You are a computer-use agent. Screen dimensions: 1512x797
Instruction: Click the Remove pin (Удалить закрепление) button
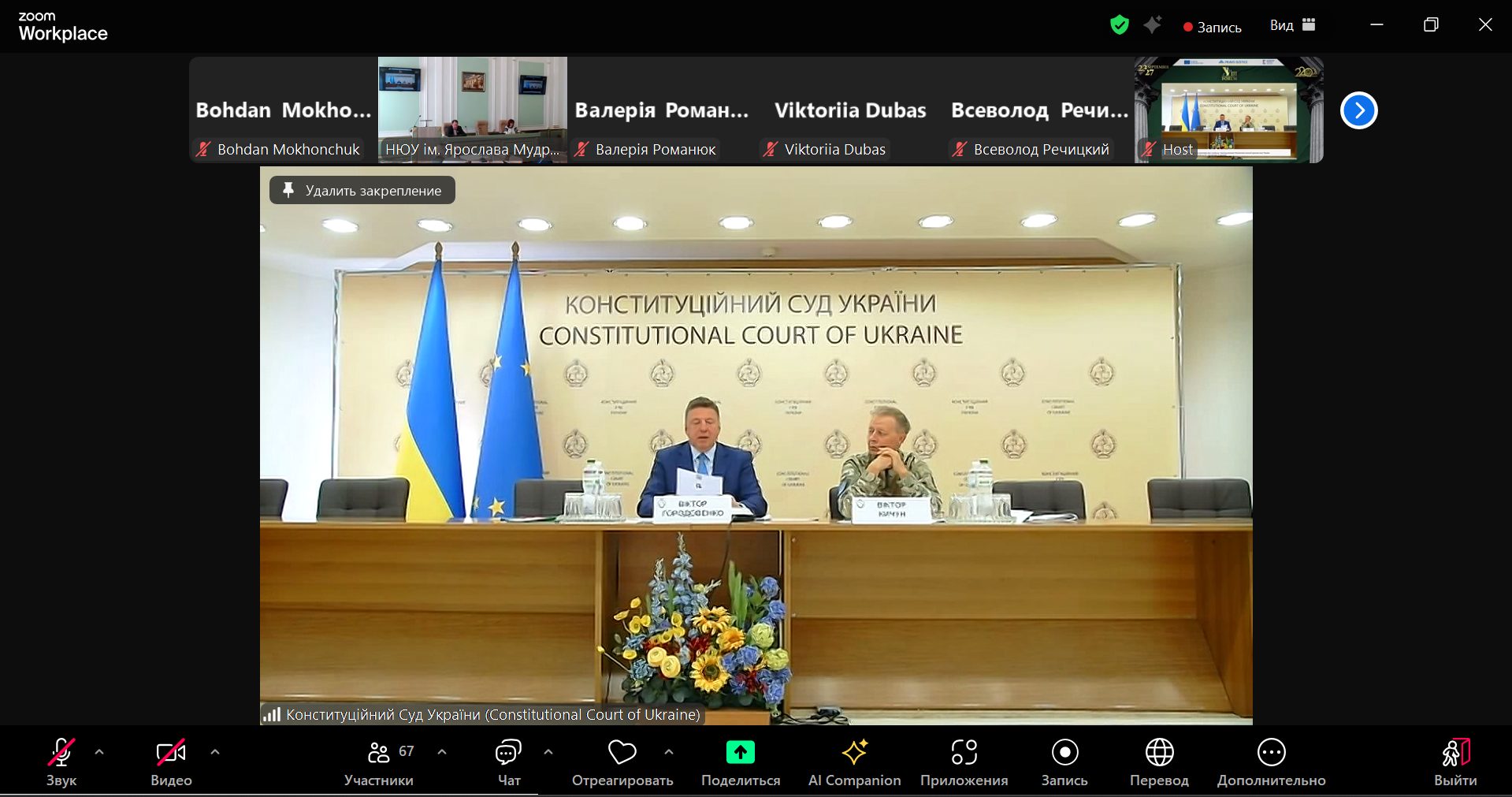coord(362,191)
